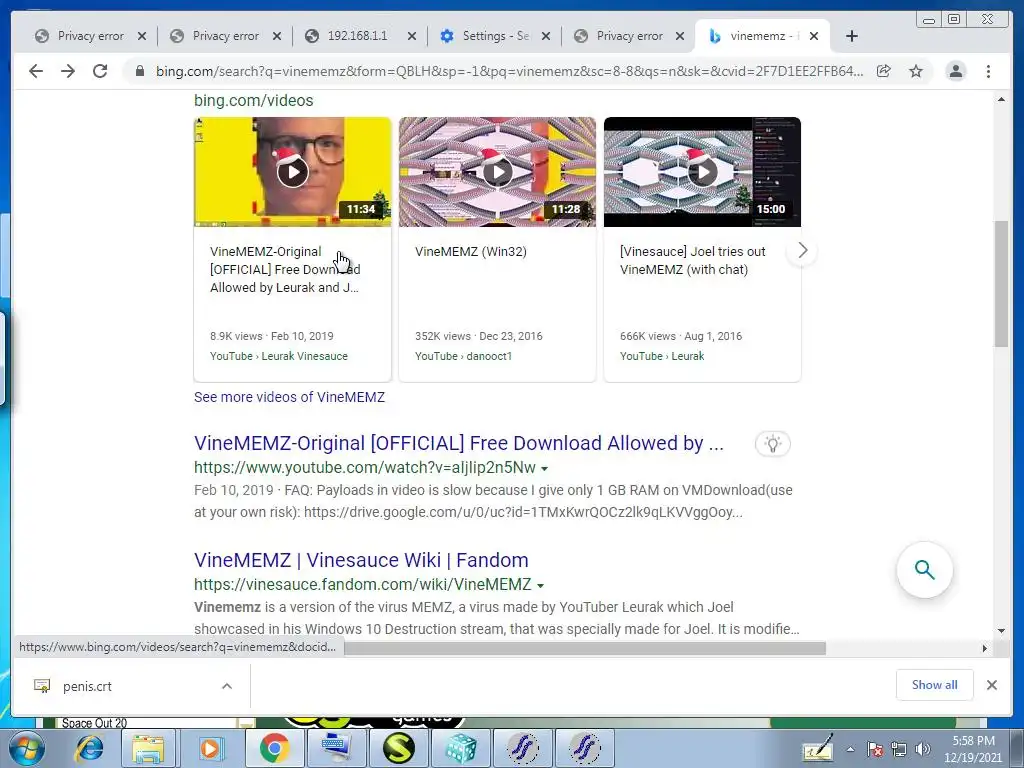Open the [Vinesauce] Joel tries out VineMEMZ title
The width and height of the screenshot is (1024, 768).
pos(692,261)
